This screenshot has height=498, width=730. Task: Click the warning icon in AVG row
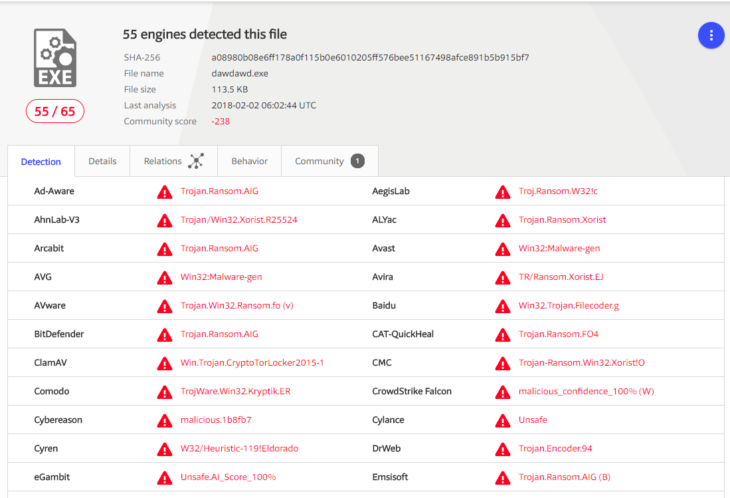coord(164,277)
